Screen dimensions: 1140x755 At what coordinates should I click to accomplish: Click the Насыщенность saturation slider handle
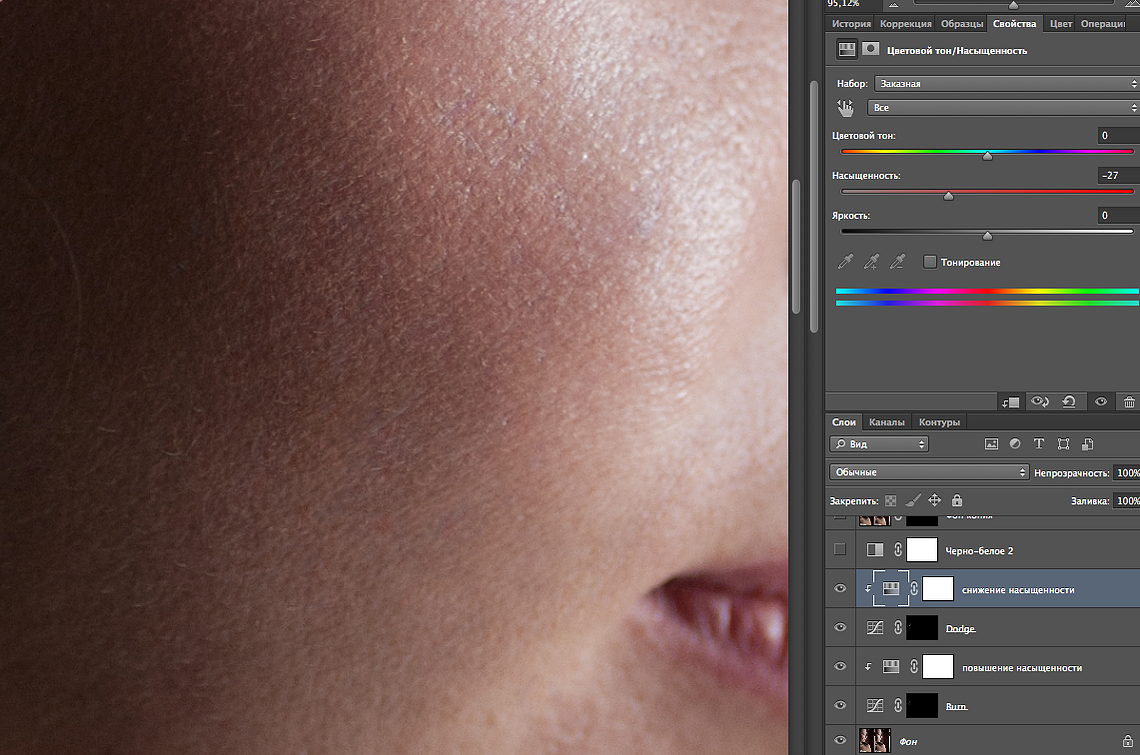pos(948,195)
